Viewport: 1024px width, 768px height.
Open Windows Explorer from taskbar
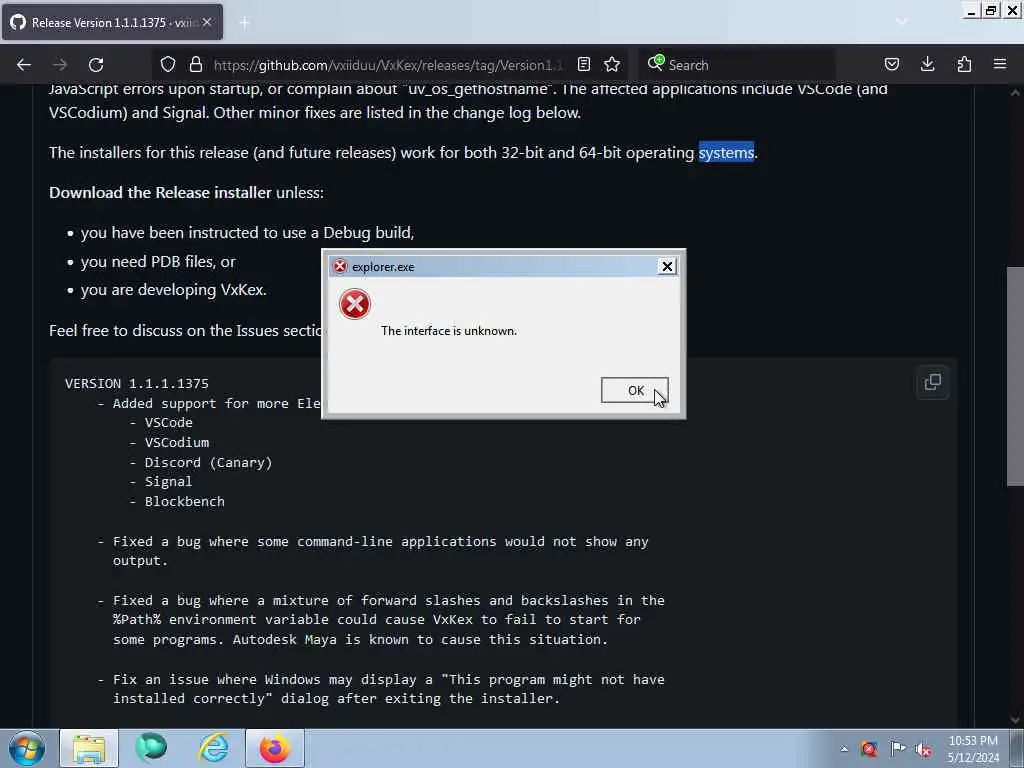(x=89, y=748)
